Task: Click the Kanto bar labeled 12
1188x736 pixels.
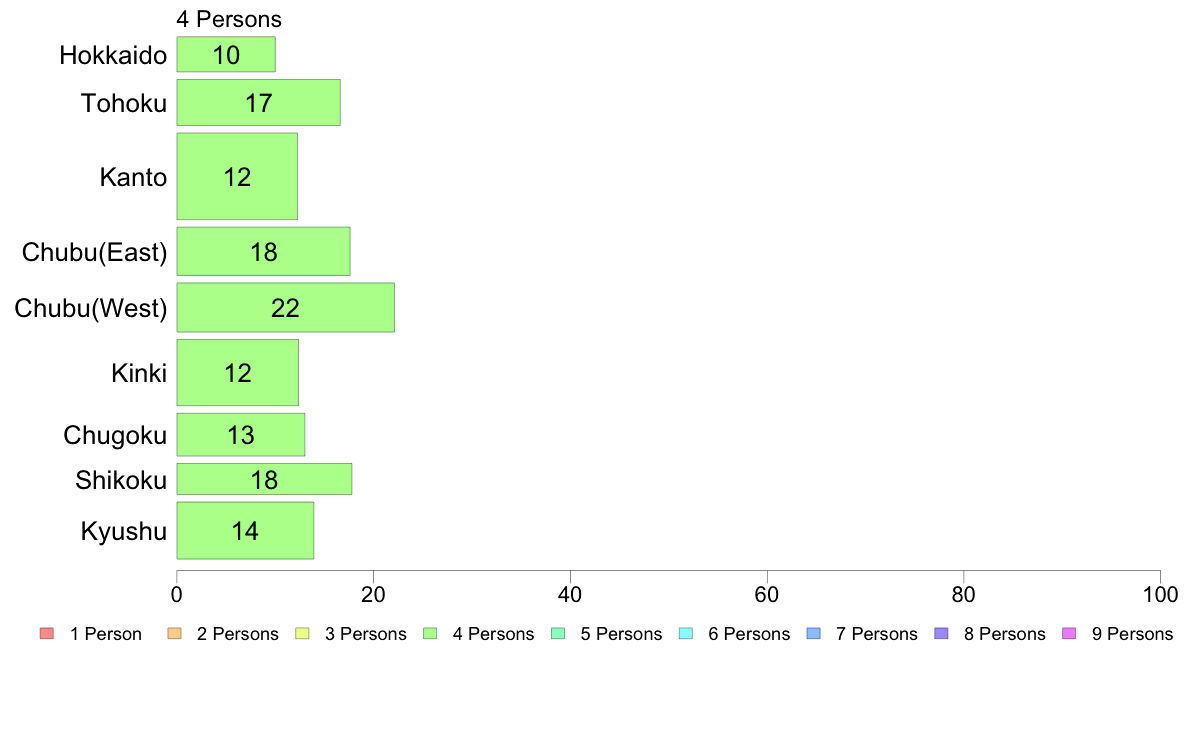Action: click(x=237, y=177)
